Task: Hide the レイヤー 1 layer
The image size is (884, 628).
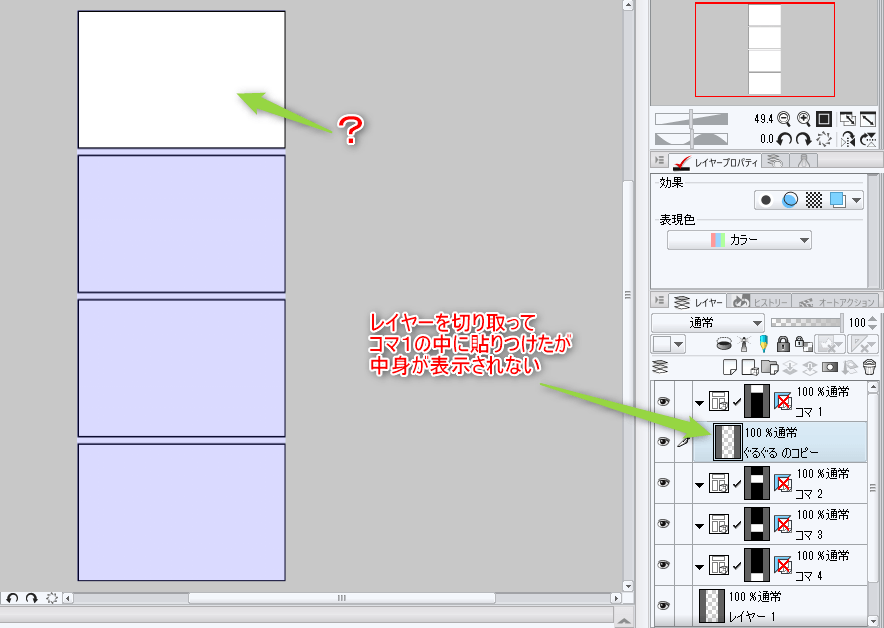Action: coord(664,605)
